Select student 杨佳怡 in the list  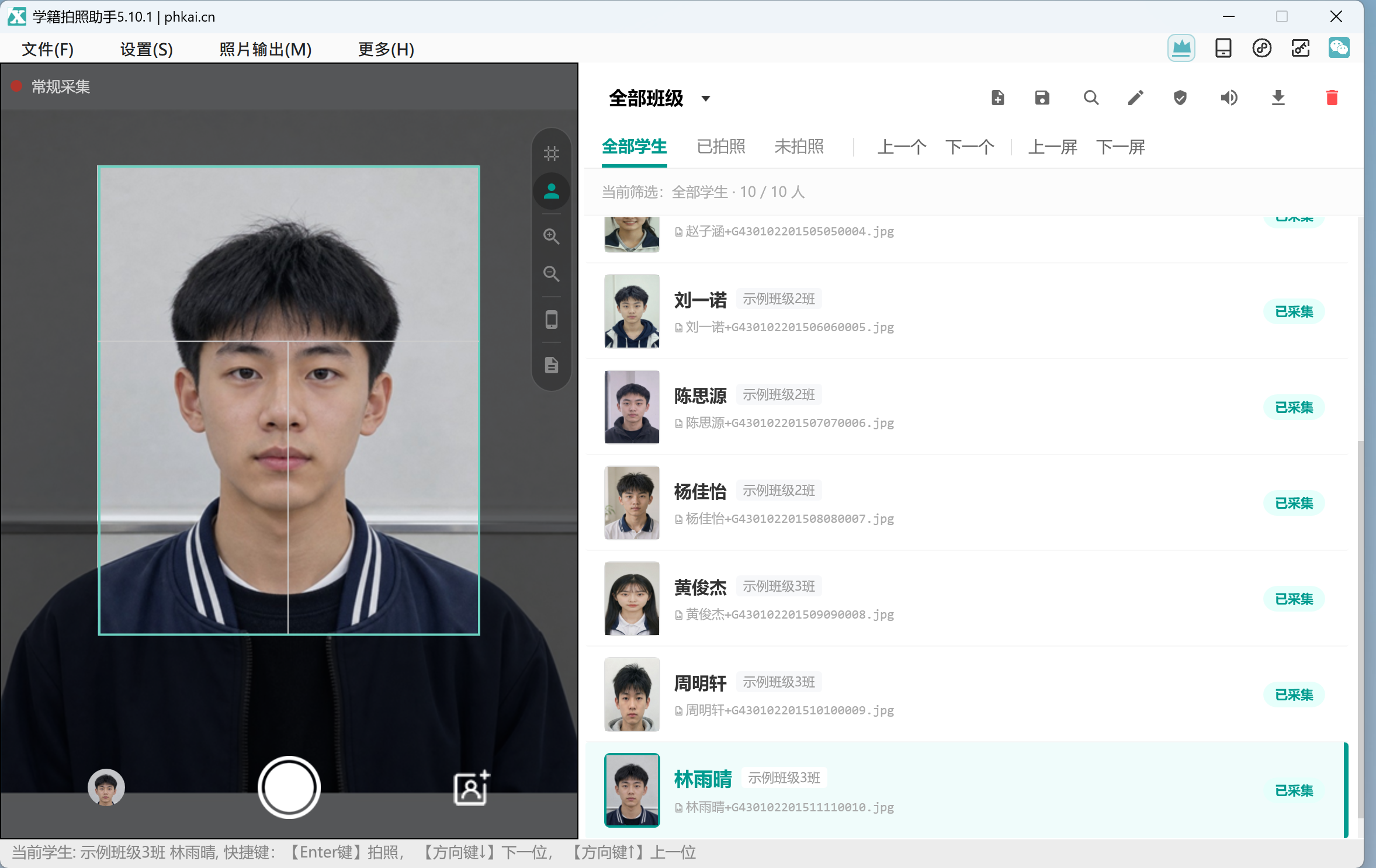pos(967,503)
